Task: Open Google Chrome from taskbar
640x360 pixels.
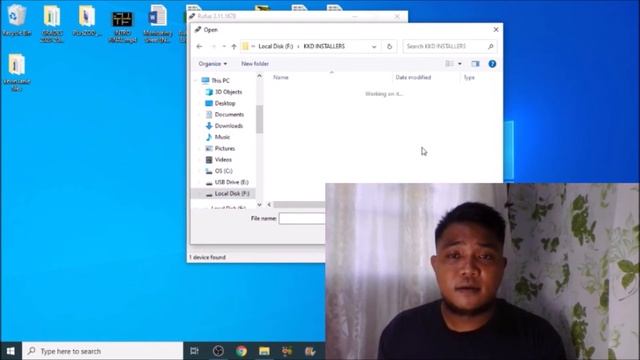Action: click(241, 351)
